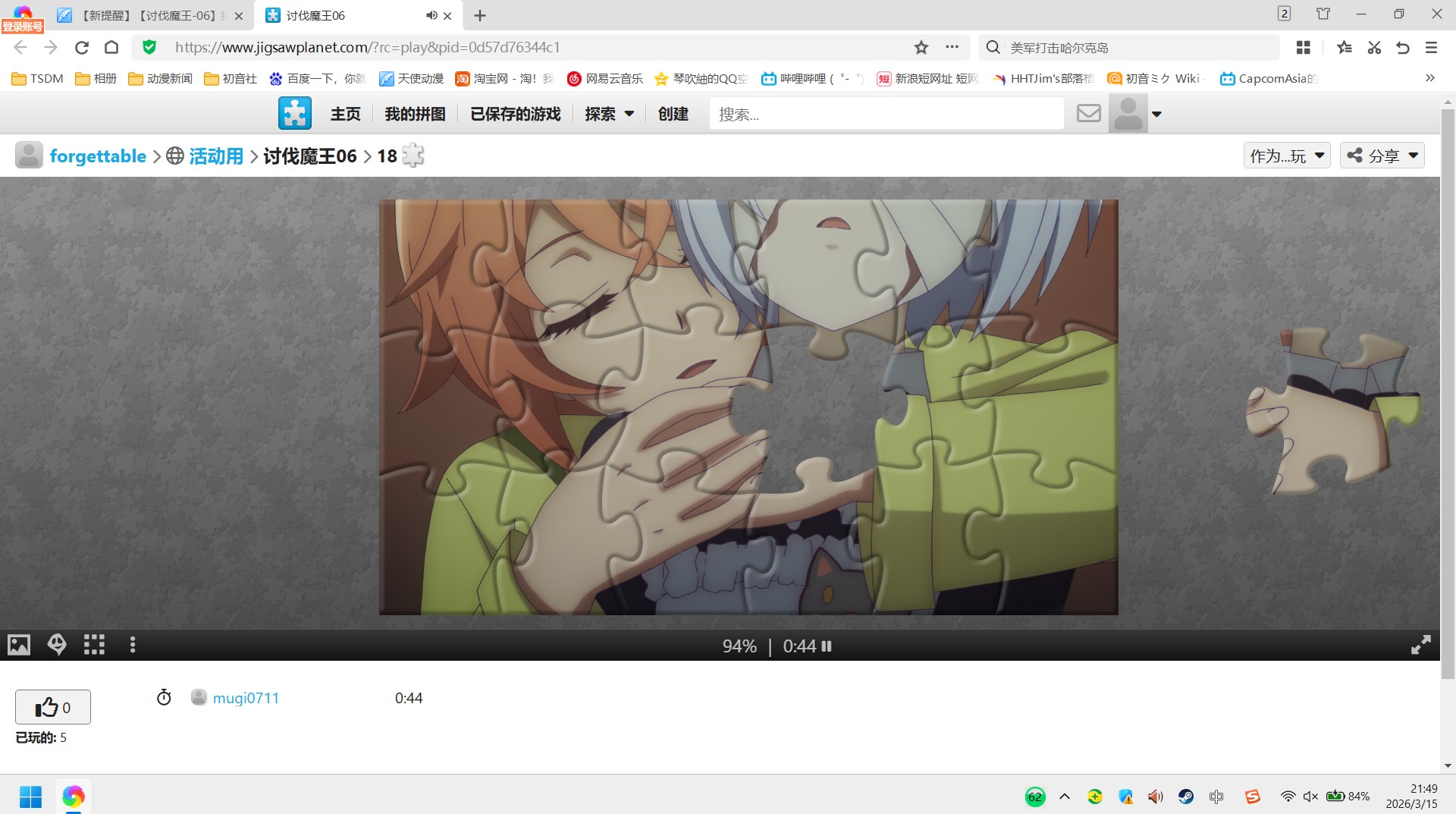The image size is (1456, 814).
Task: Click the 搜索 search input field
Action: point(886,114)
